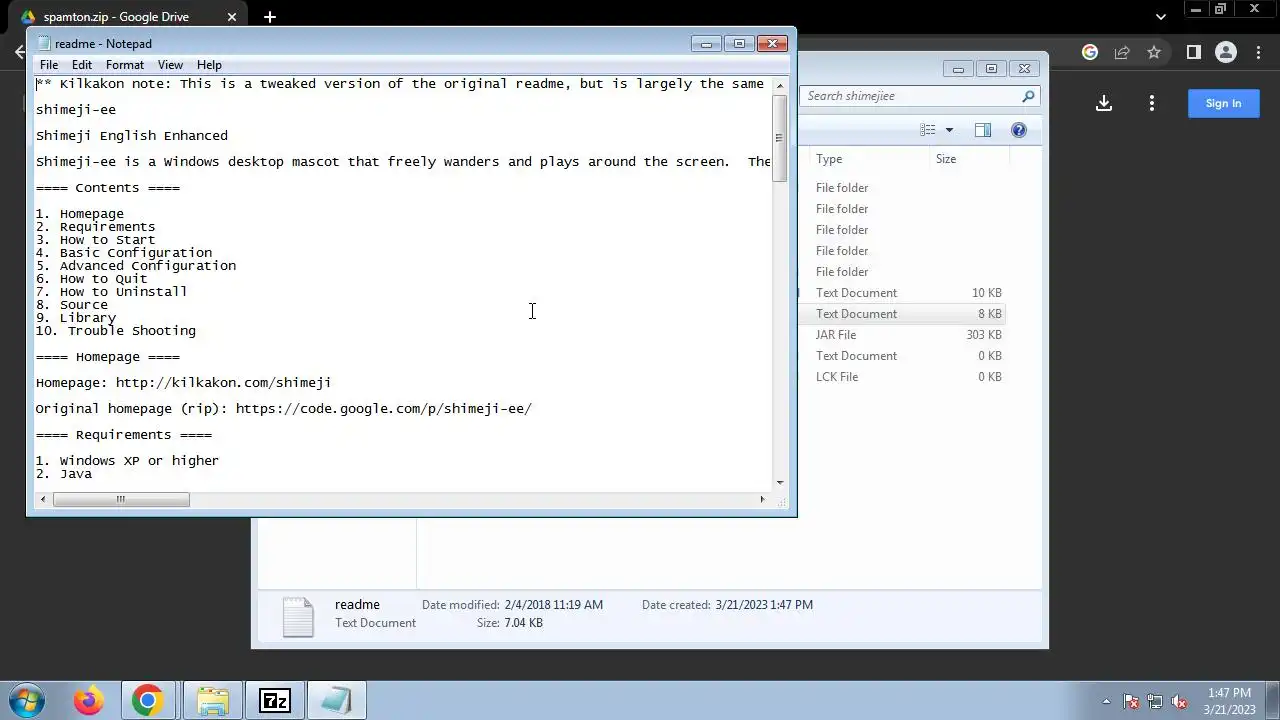Expand the Explorer view options dropdown arrow
Image resolution: width=1280 pixels, height=720 pixels.
949,130
